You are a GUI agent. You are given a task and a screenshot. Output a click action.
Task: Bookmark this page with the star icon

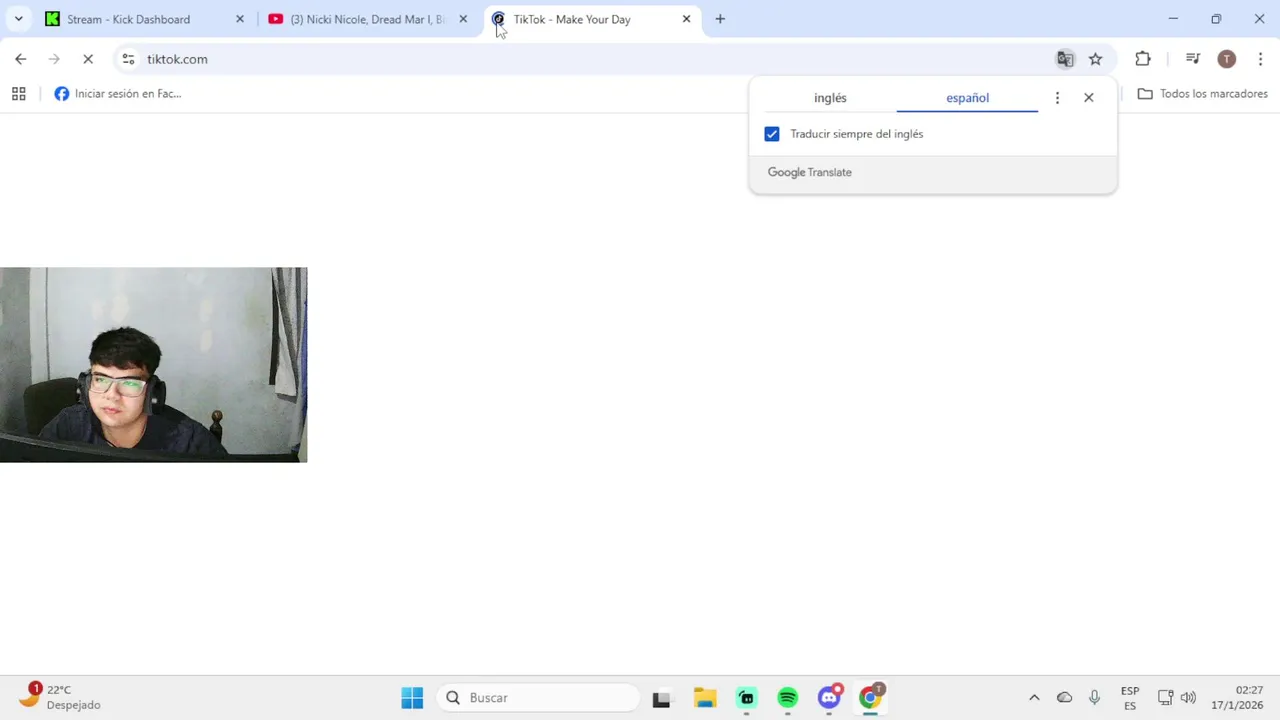[x=1096, y=59]
